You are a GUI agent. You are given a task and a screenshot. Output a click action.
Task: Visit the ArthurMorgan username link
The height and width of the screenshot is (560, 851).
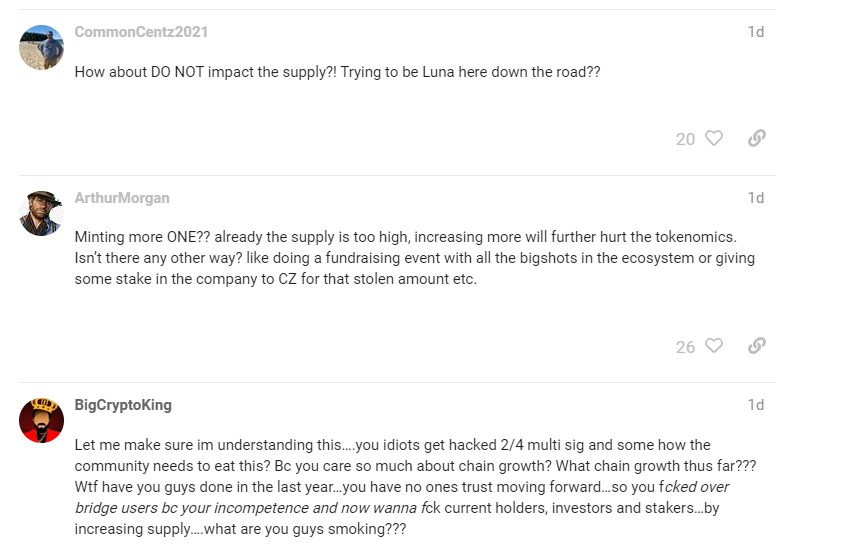pos(122,198)
